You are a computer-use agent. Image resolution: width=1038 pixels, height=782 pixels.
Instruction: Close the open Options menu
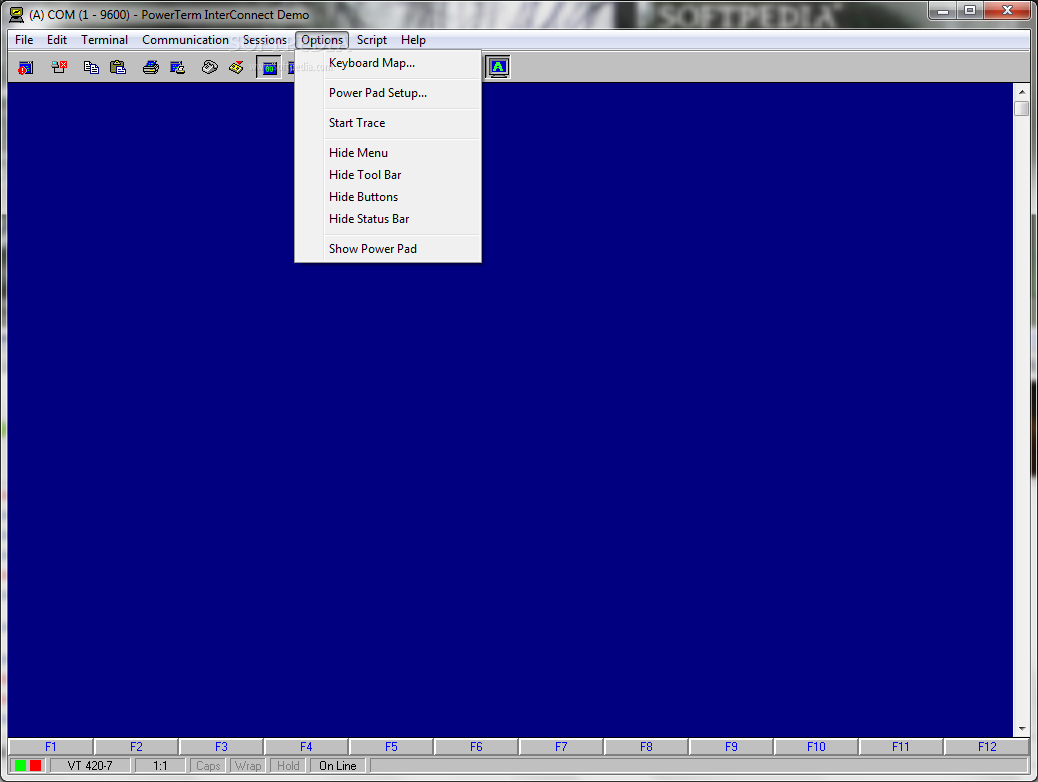(x=322, y=40)
